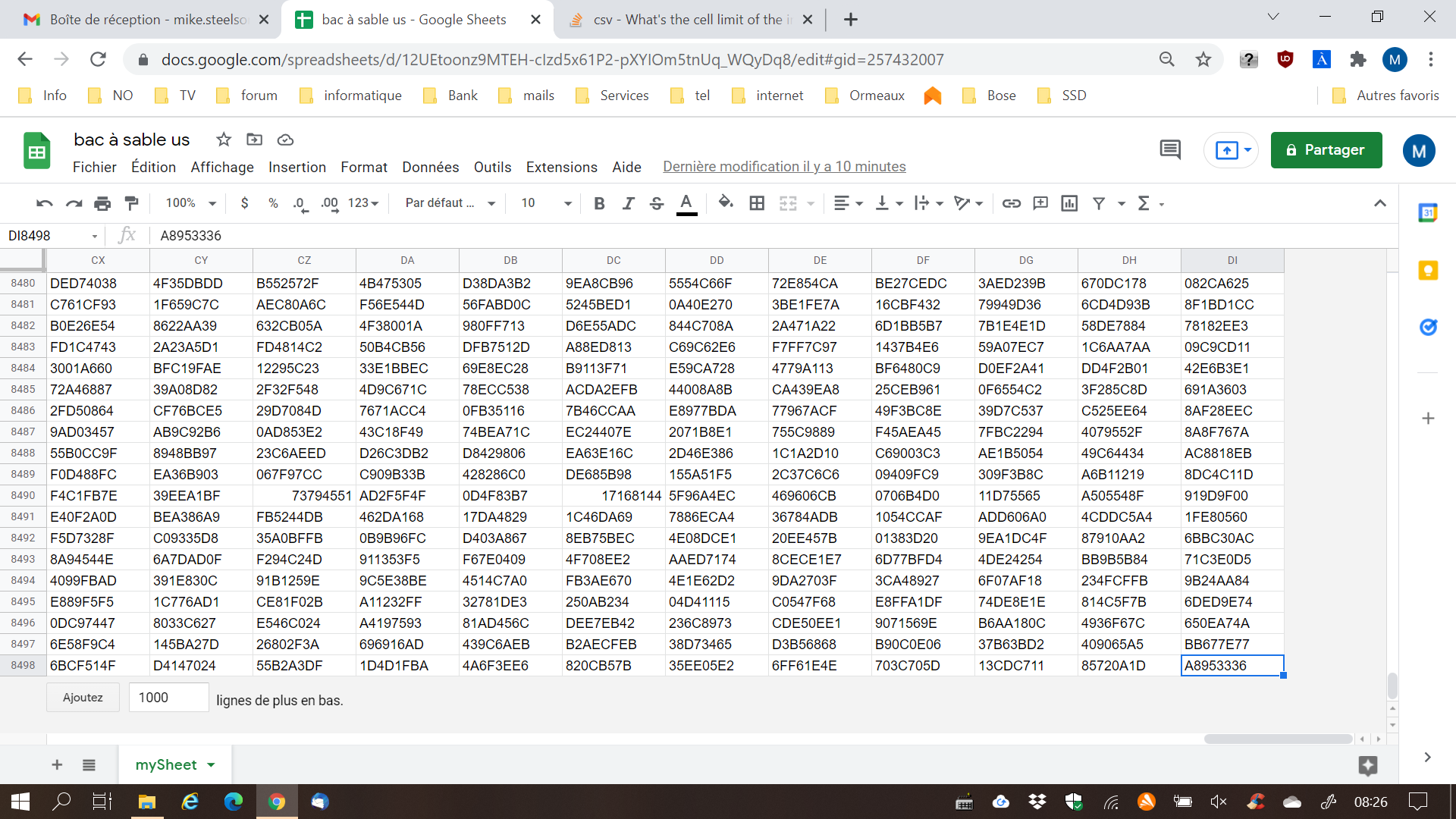1456x819 pixels.
Task: Open the text color picker
Action: (686, 203)
